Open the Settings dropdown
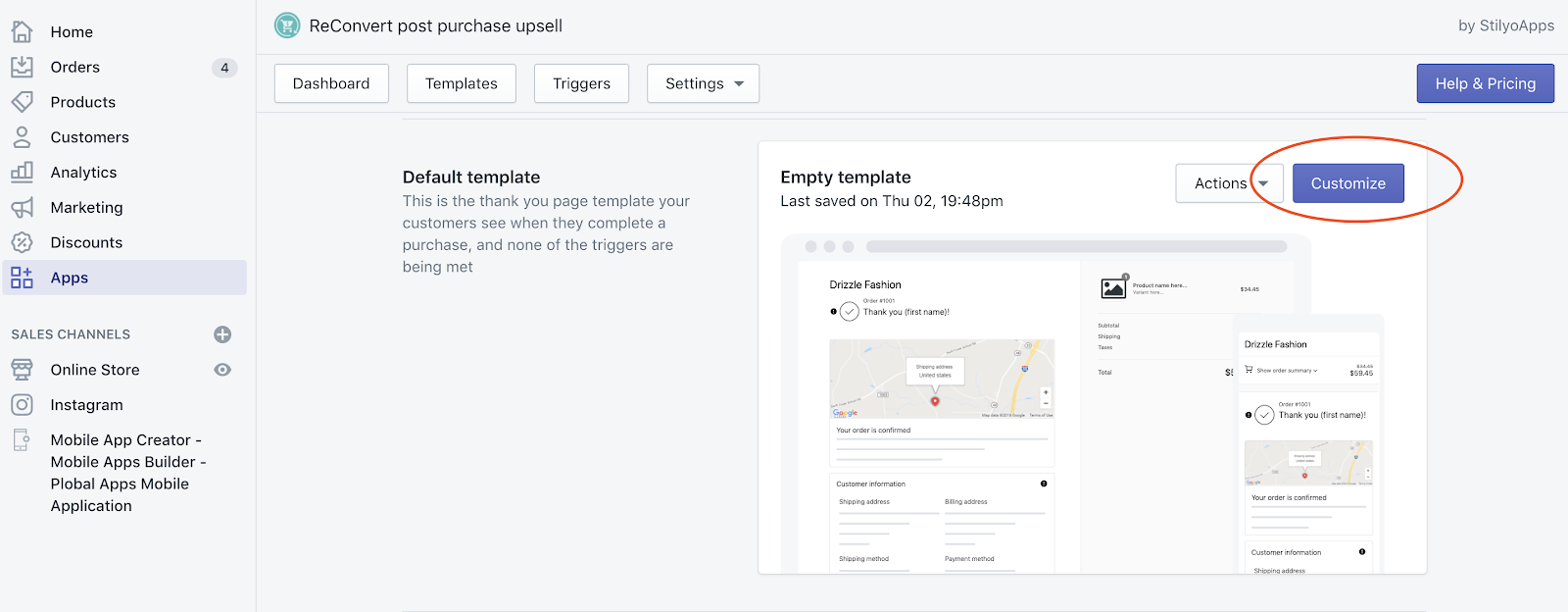The height and width of the screenshot is (612, 1568). [x=703, y=83]
